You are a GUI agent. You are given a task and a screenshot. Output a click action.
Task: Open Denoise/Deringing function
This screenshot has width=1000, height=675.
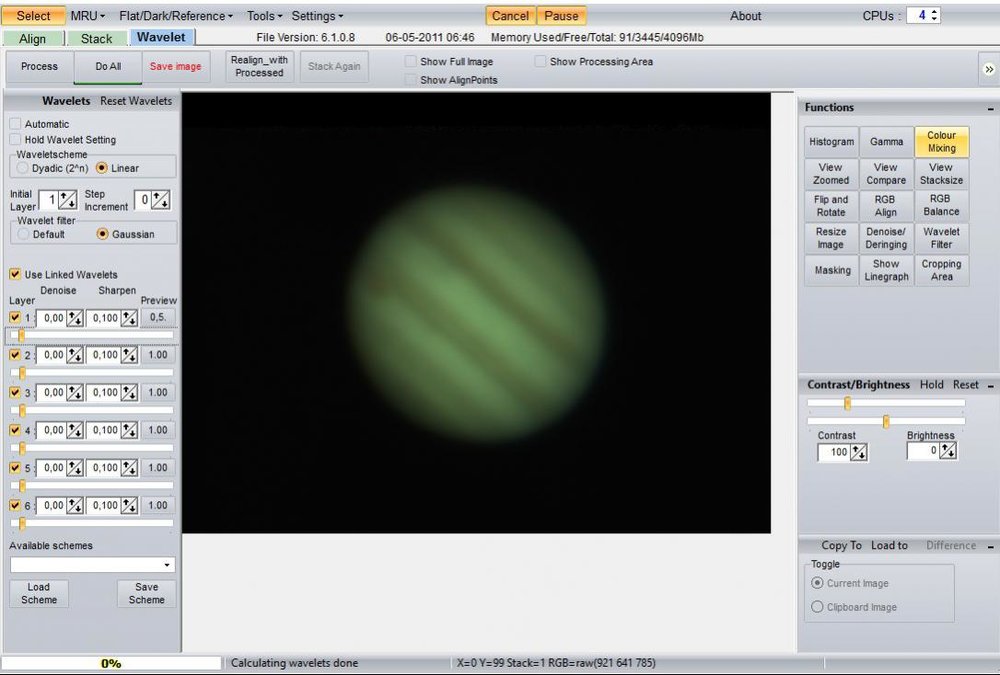(x=886, y=238)
